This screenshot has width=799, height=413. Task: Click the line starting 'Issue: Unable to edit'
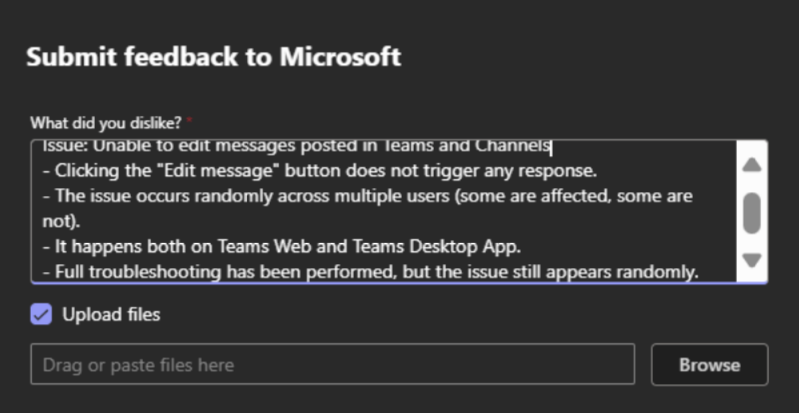(297, 147)
